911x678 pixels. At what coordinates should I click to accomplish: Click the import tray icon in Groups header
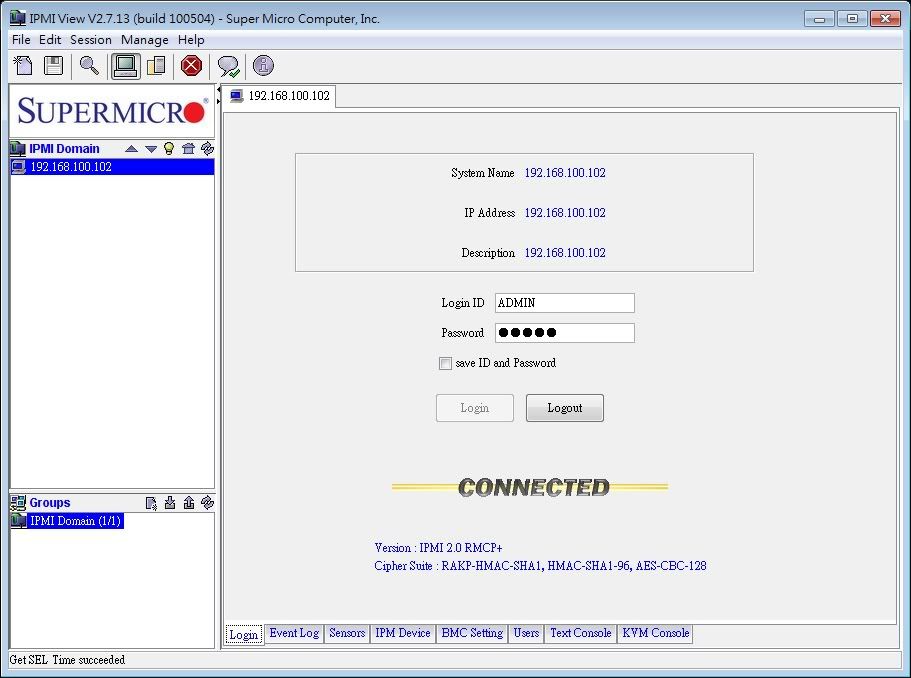click(x=170, y=503)
